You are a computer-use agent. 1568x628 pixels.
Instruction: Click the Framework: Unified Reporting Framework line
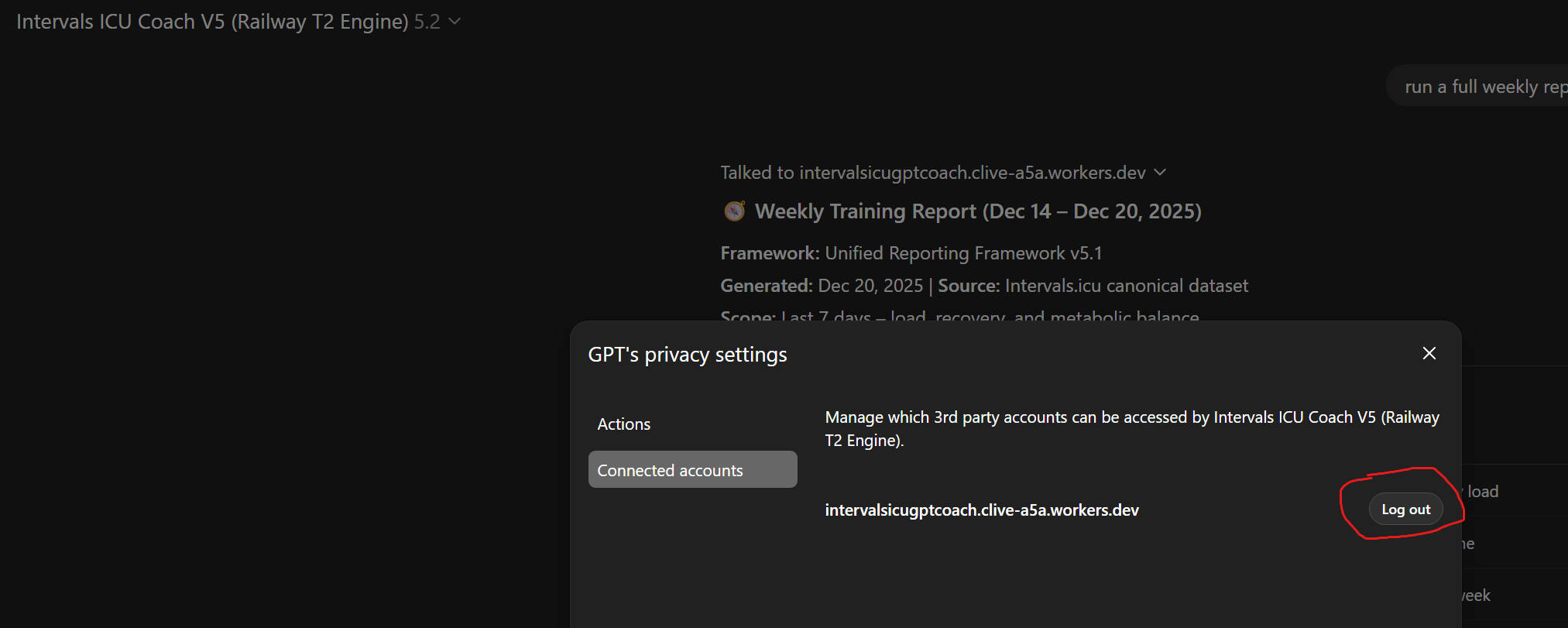click(911, 253)
